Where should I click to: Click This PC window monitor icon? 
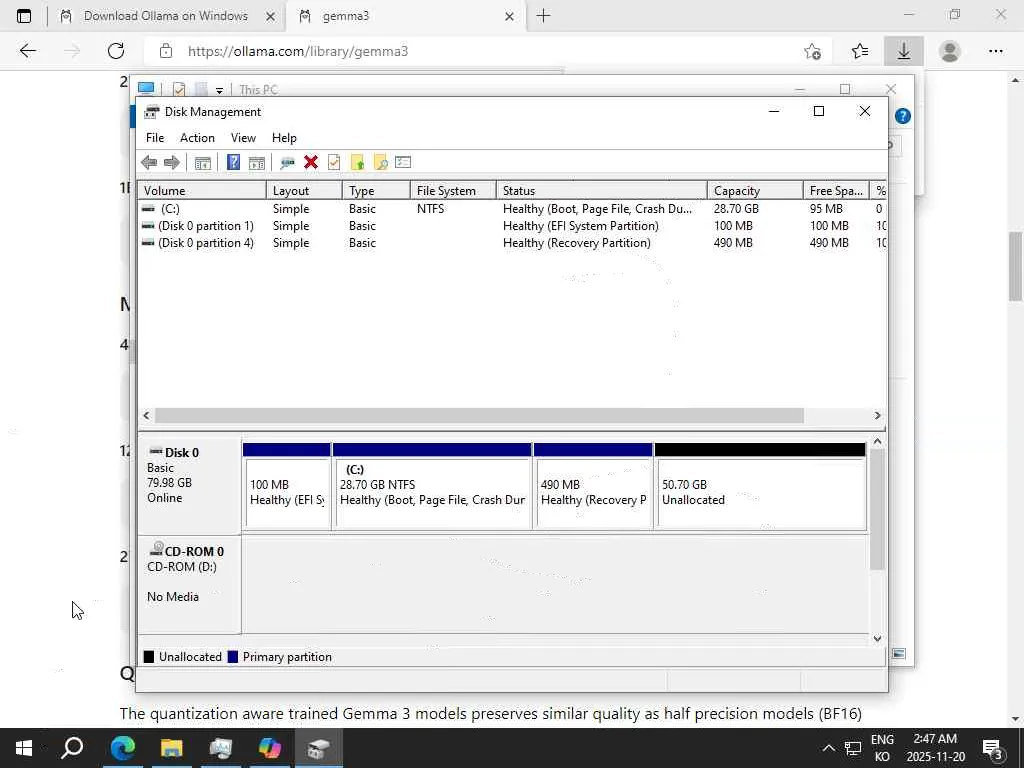point(146,89)
